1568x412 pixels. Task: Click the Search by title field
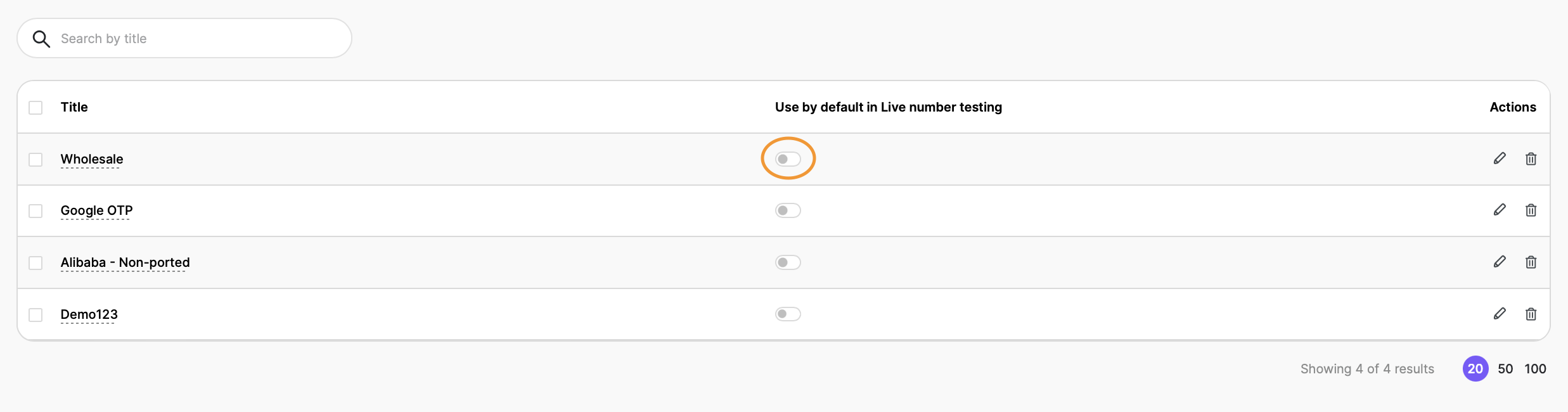pos(196,39)
